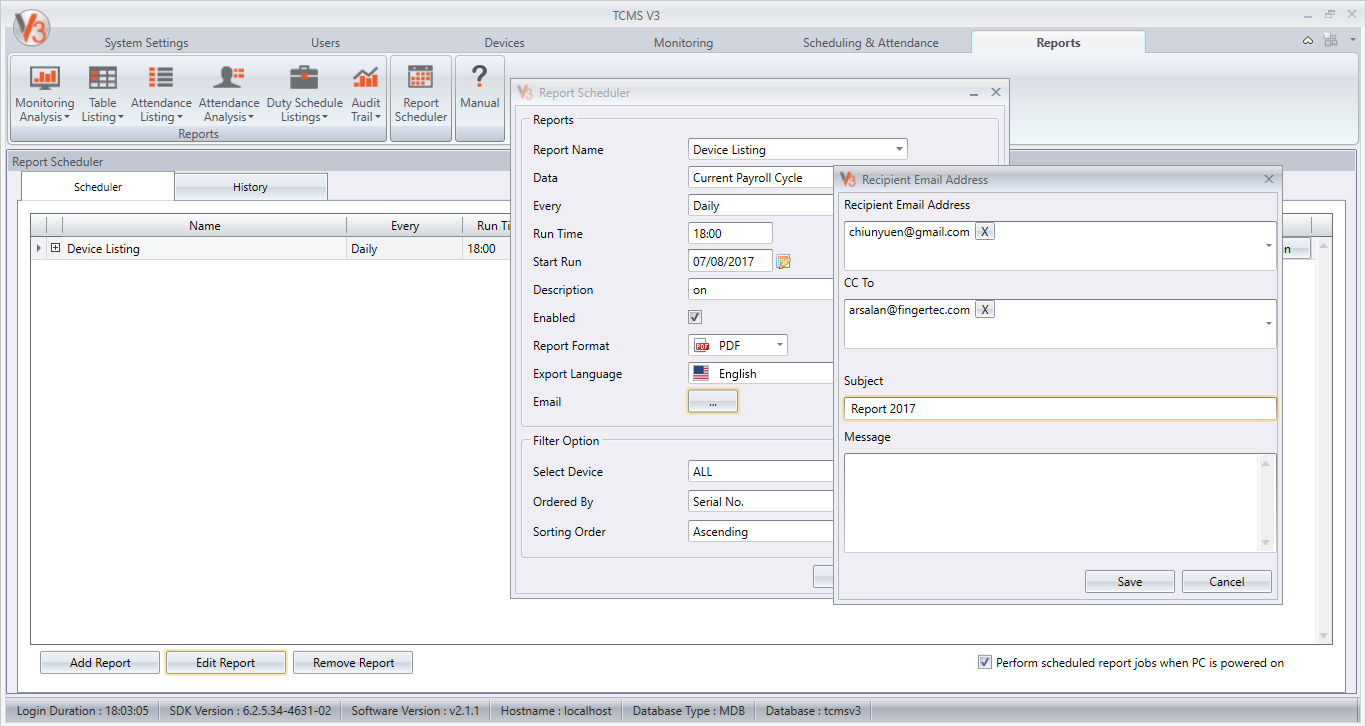Open the Audit Trail report menu
Viewport: 1366px width, 726px height.
pyautogui.click(x=366, y=93)
